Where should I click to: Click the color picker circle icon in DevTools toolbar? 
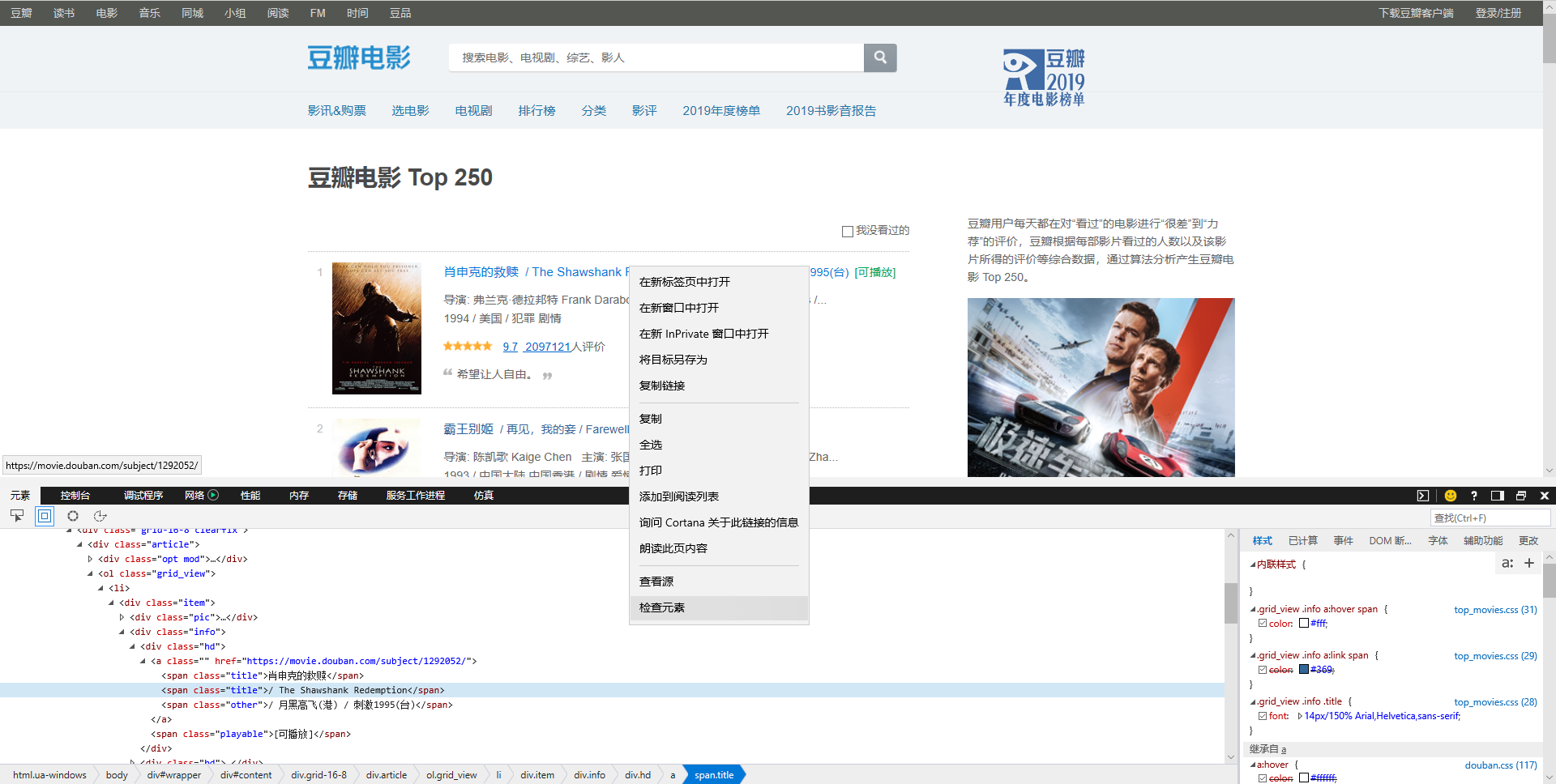point(73,516)
